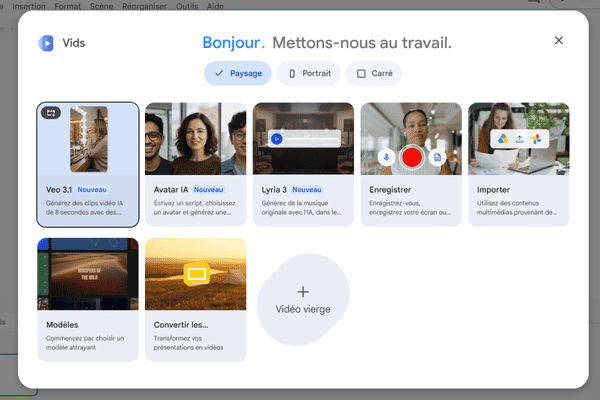Click the plus icon for blank video
The height and width of the screenshot is (400, 600).
[303, 292]
